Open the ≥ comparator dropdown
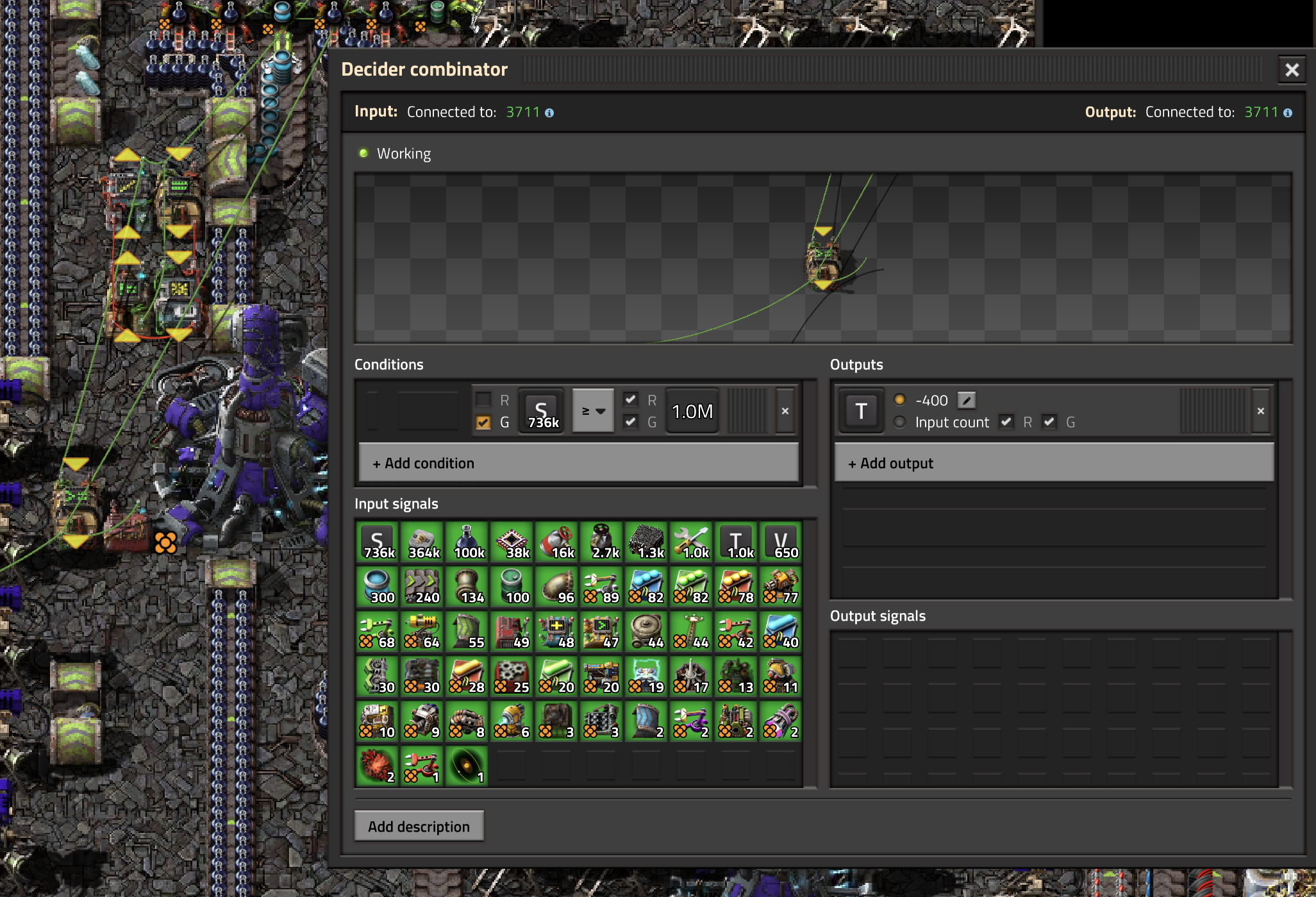 point(593,411)
